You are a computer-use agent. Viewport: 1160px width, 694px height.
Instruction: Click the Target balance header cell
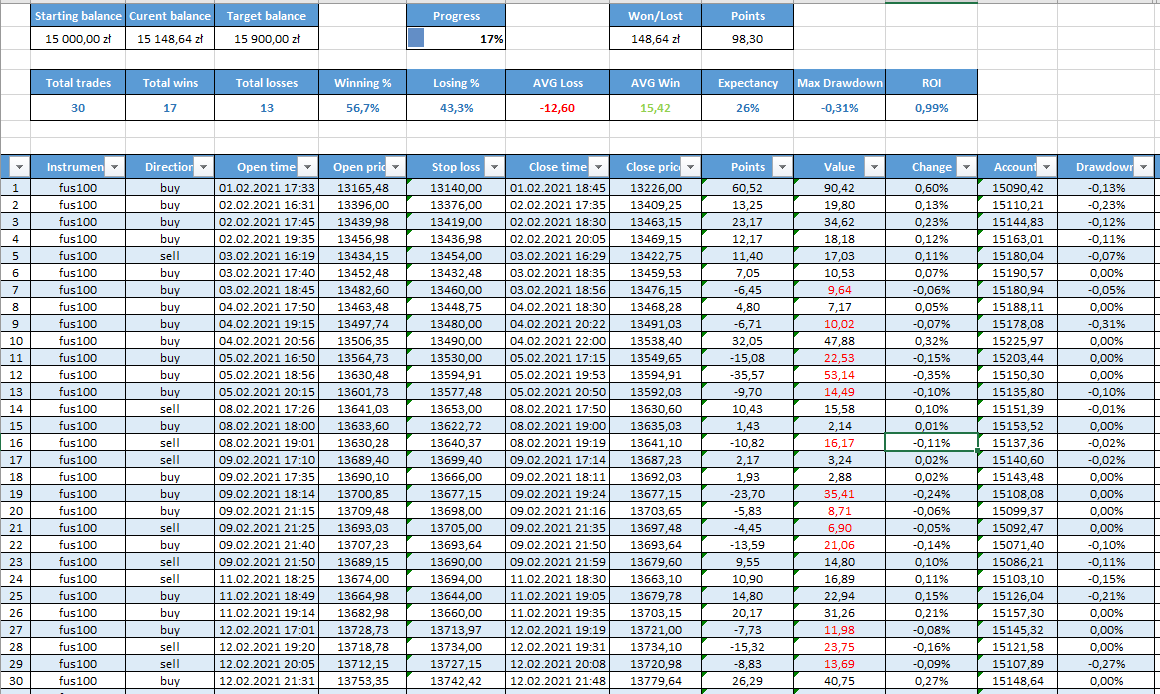266,16
